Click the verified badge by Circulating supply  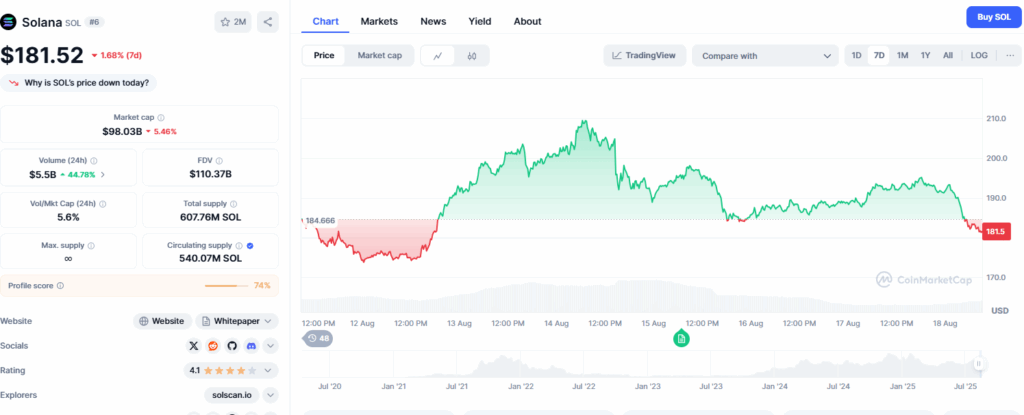click(x=251, y=246)
